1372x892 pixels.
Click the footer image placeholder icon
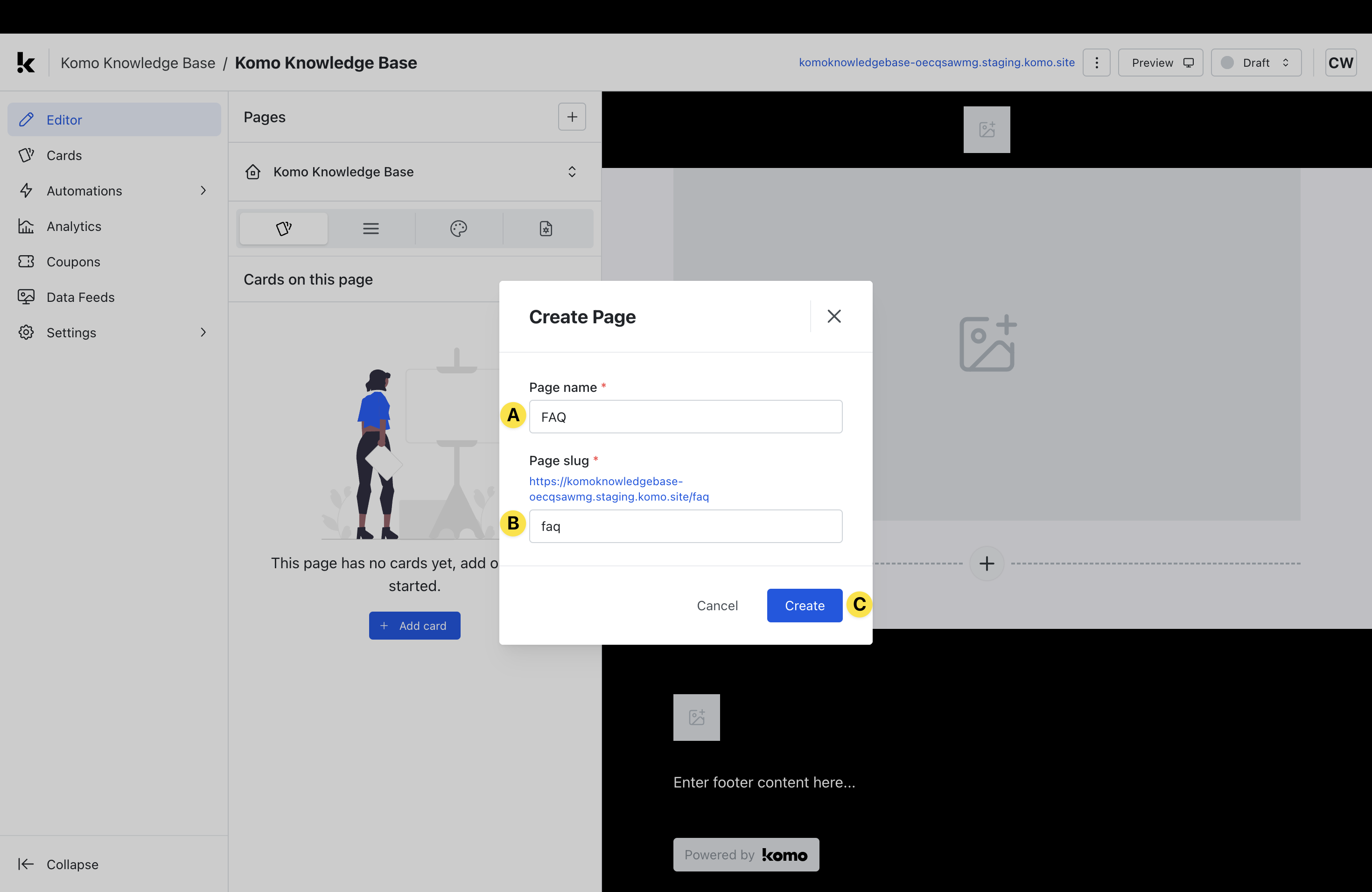tap(696, 718)
